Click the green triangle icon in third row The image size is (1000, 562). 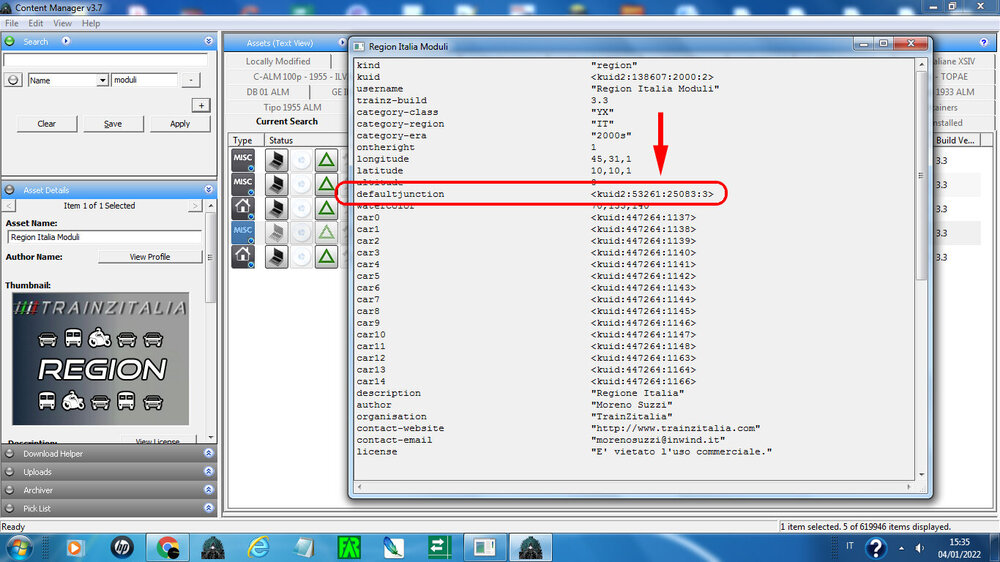[x=327, y=209]
